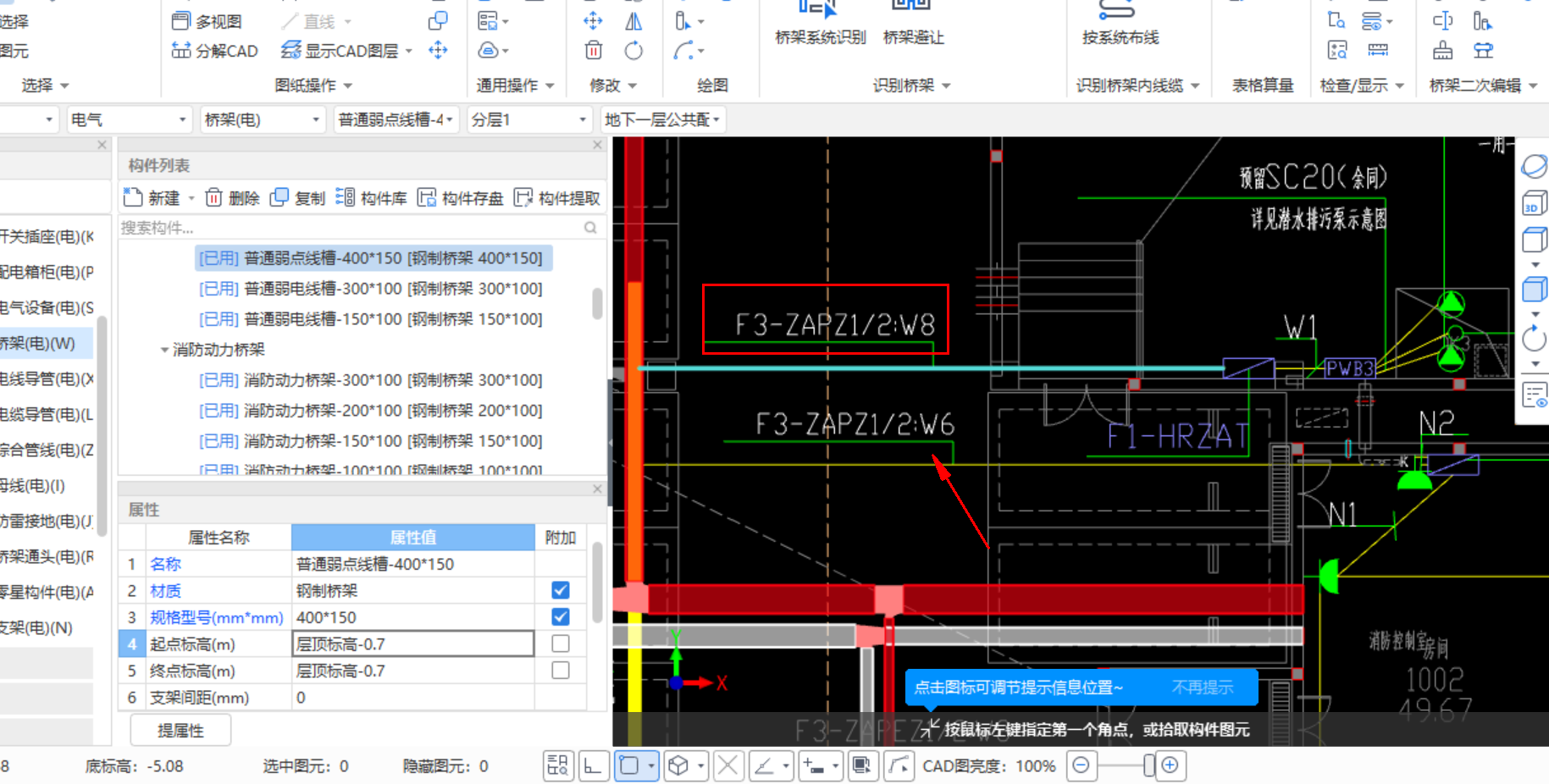Click the search magnifier in component search

(590, 228)
